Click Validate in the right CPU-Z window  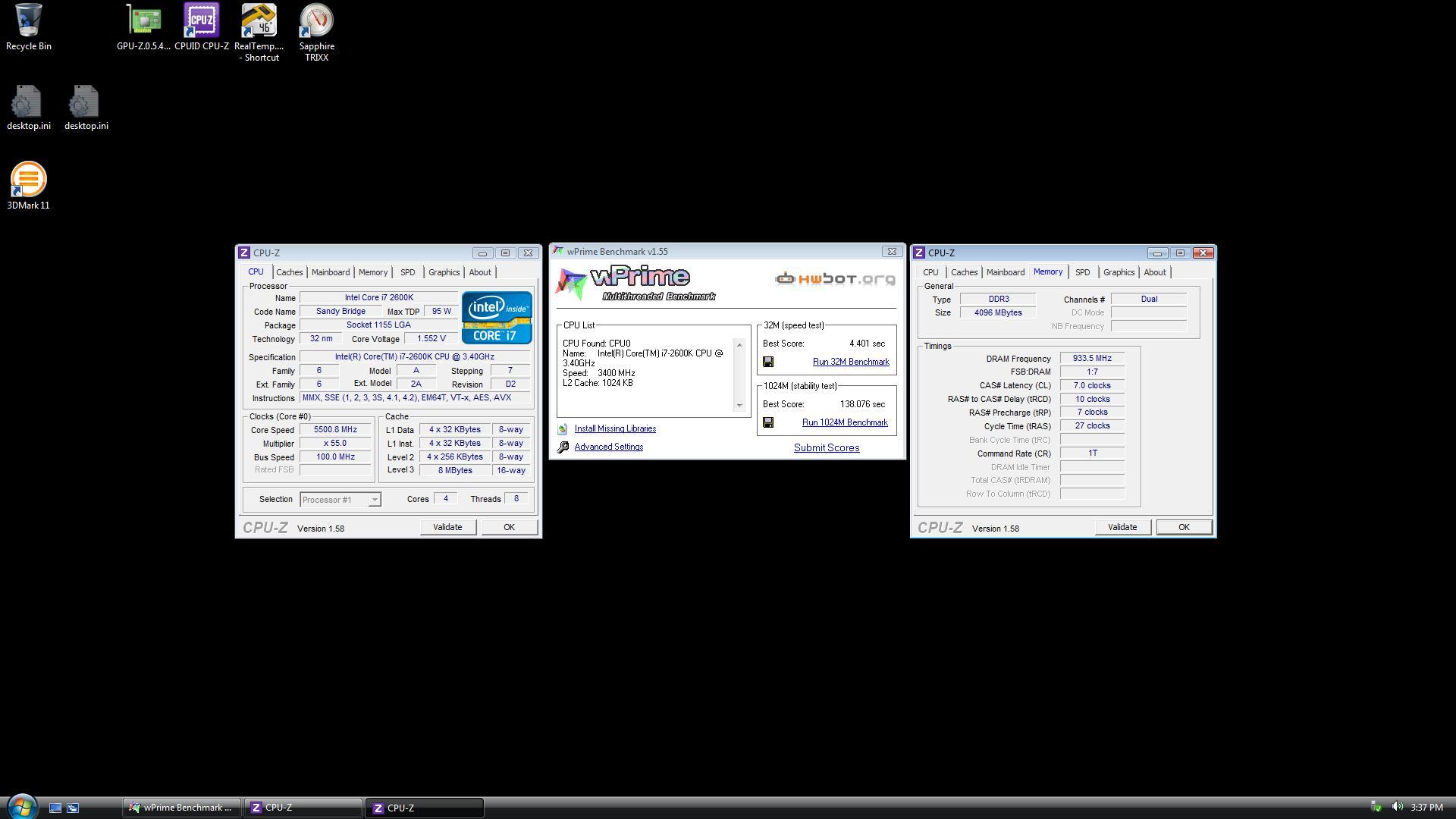pos(1122,527)
